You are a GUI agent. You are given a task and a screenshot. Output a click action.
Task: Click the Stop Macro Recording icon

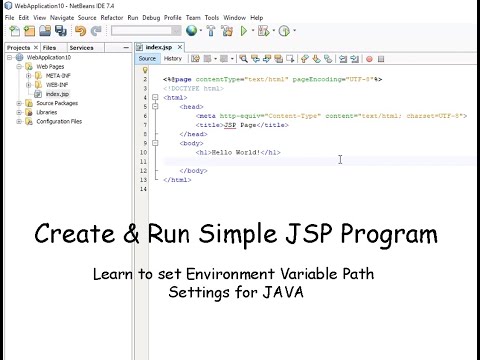tap(381, 59)
